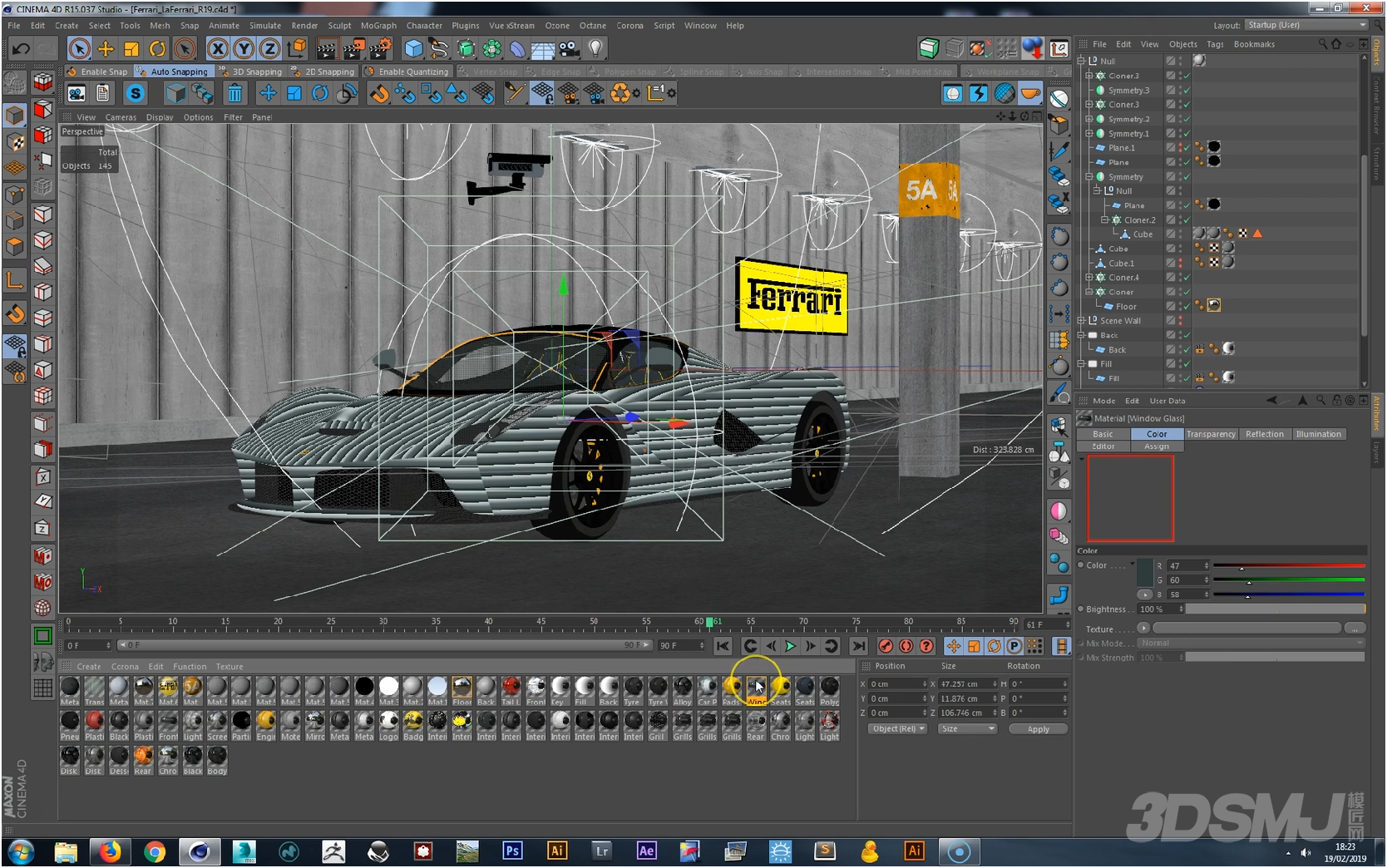Click the red material preview swatch
The height and width of the screenshot is (868, 1387).
point(1131,498)
